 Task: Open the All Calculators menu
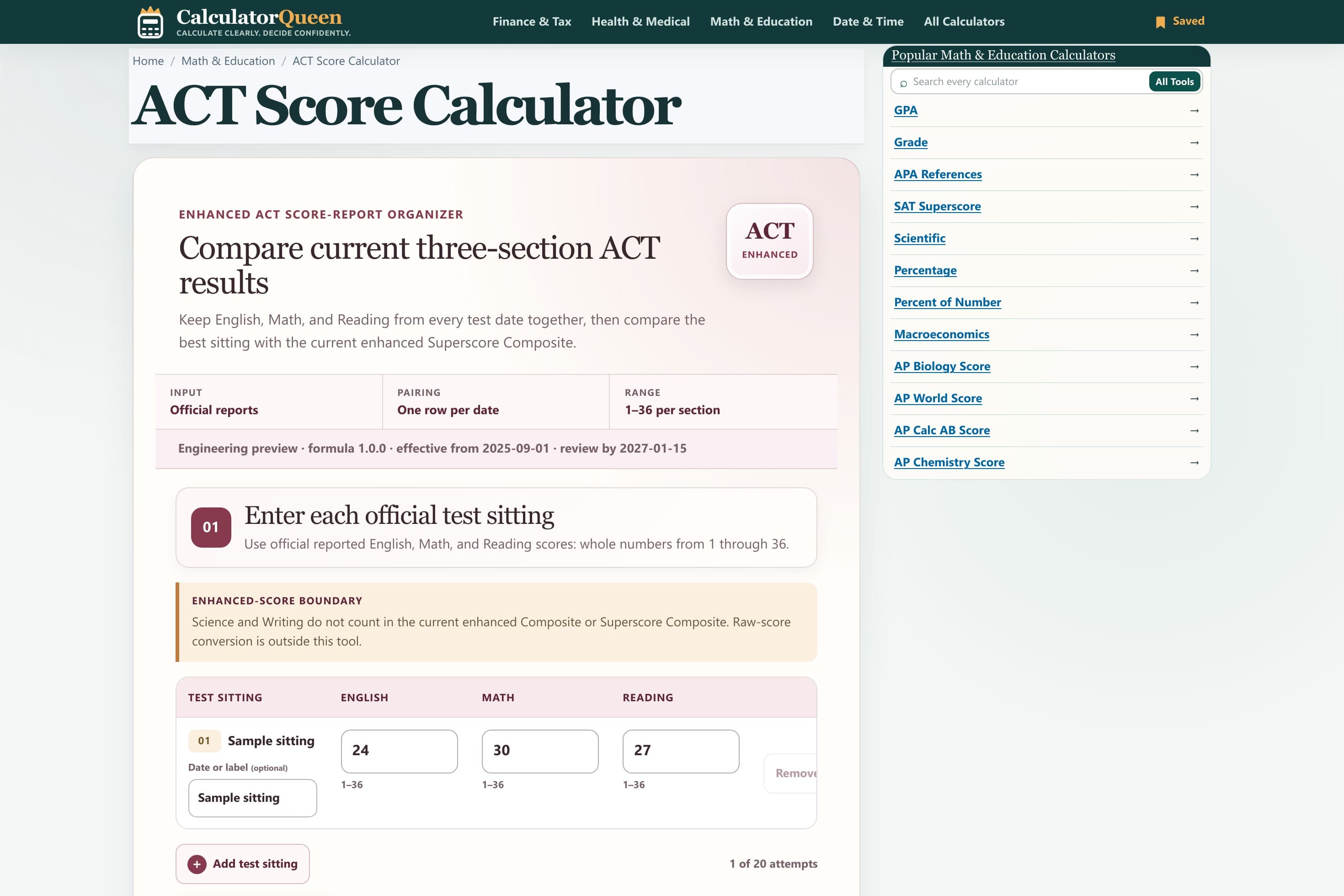tap(964, 22)
